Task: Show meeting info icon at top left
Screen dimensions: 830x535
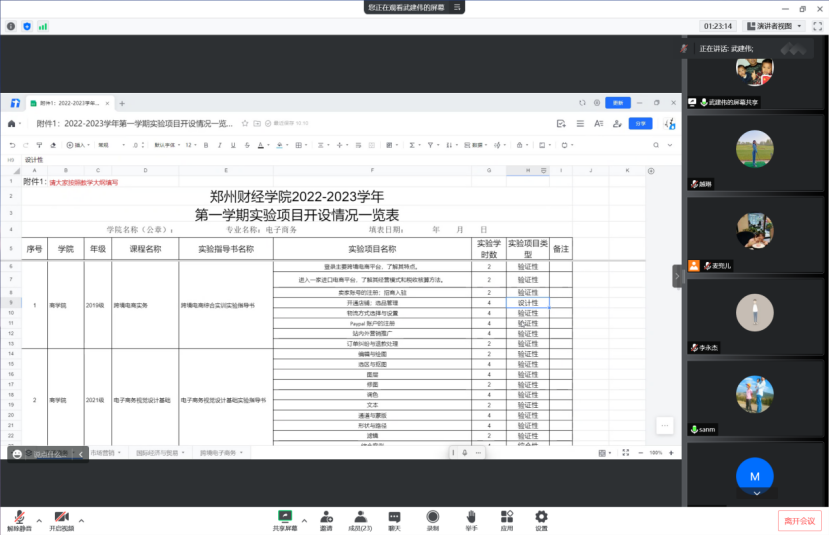Action: coord(11,26)
